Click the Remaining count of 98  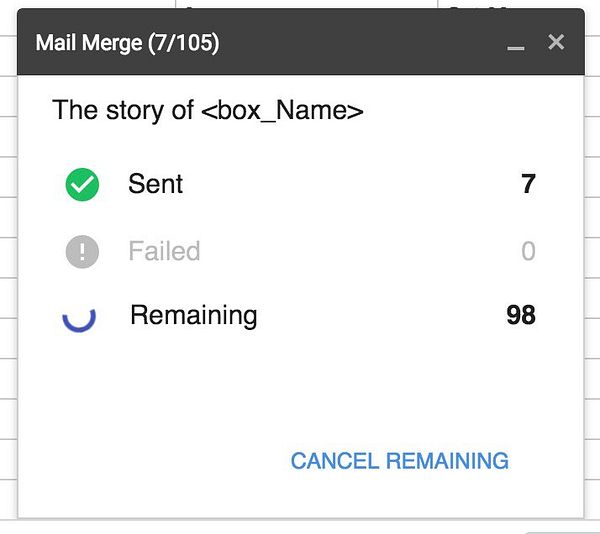point(520,316)
